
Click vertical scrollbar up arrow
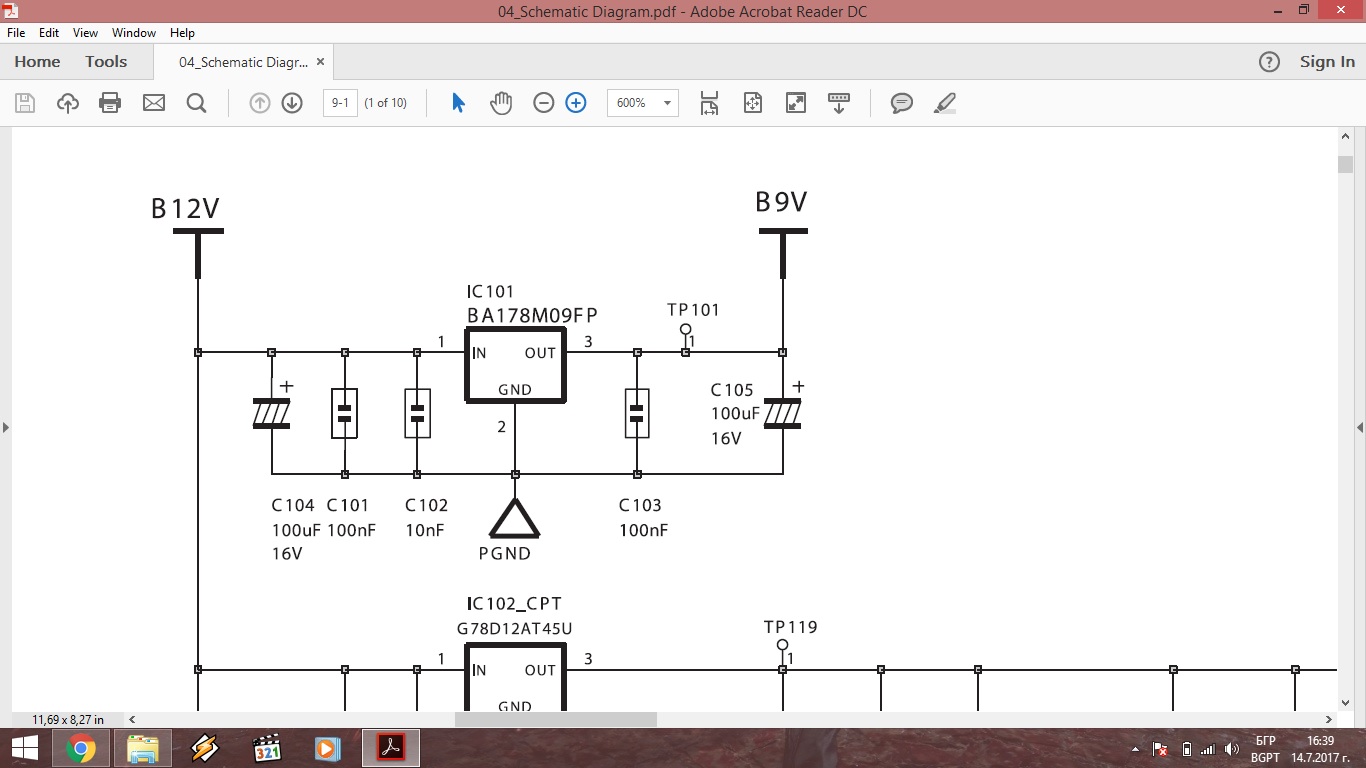[x=1345, y=137]
